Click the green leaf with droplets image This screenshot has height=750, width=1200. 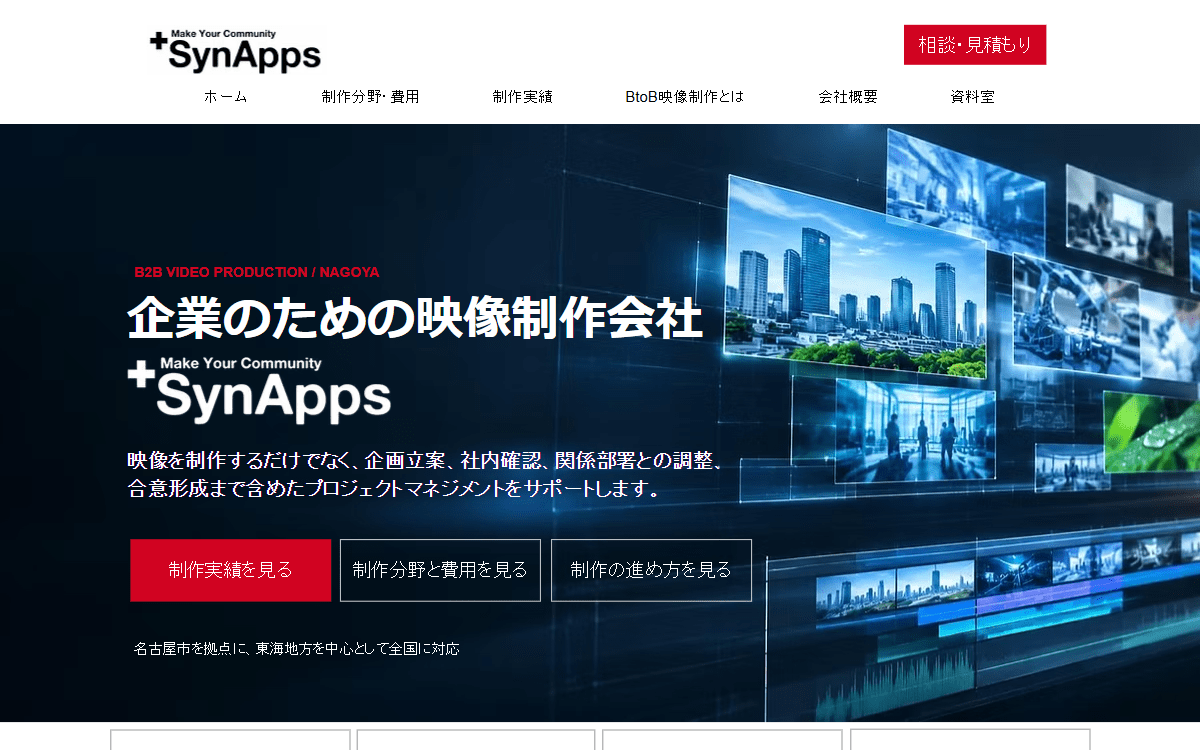click(x=1152, y=432)
